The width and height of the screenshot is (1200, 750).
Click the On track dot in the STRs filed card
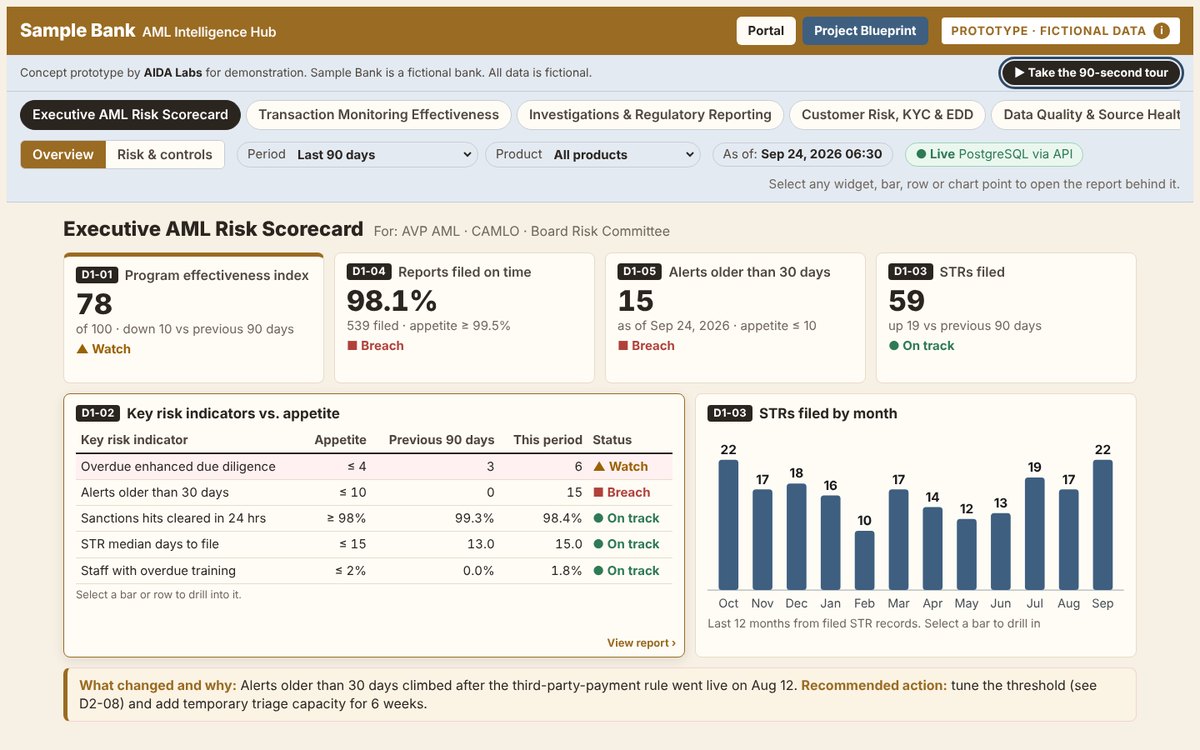pos(894,346)
